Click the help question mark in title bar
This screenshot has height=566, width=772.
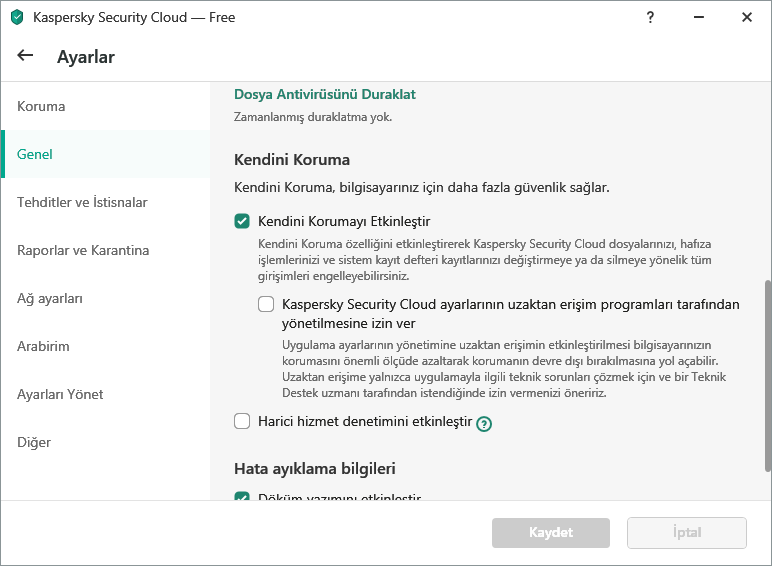click(x=651, y=17)
